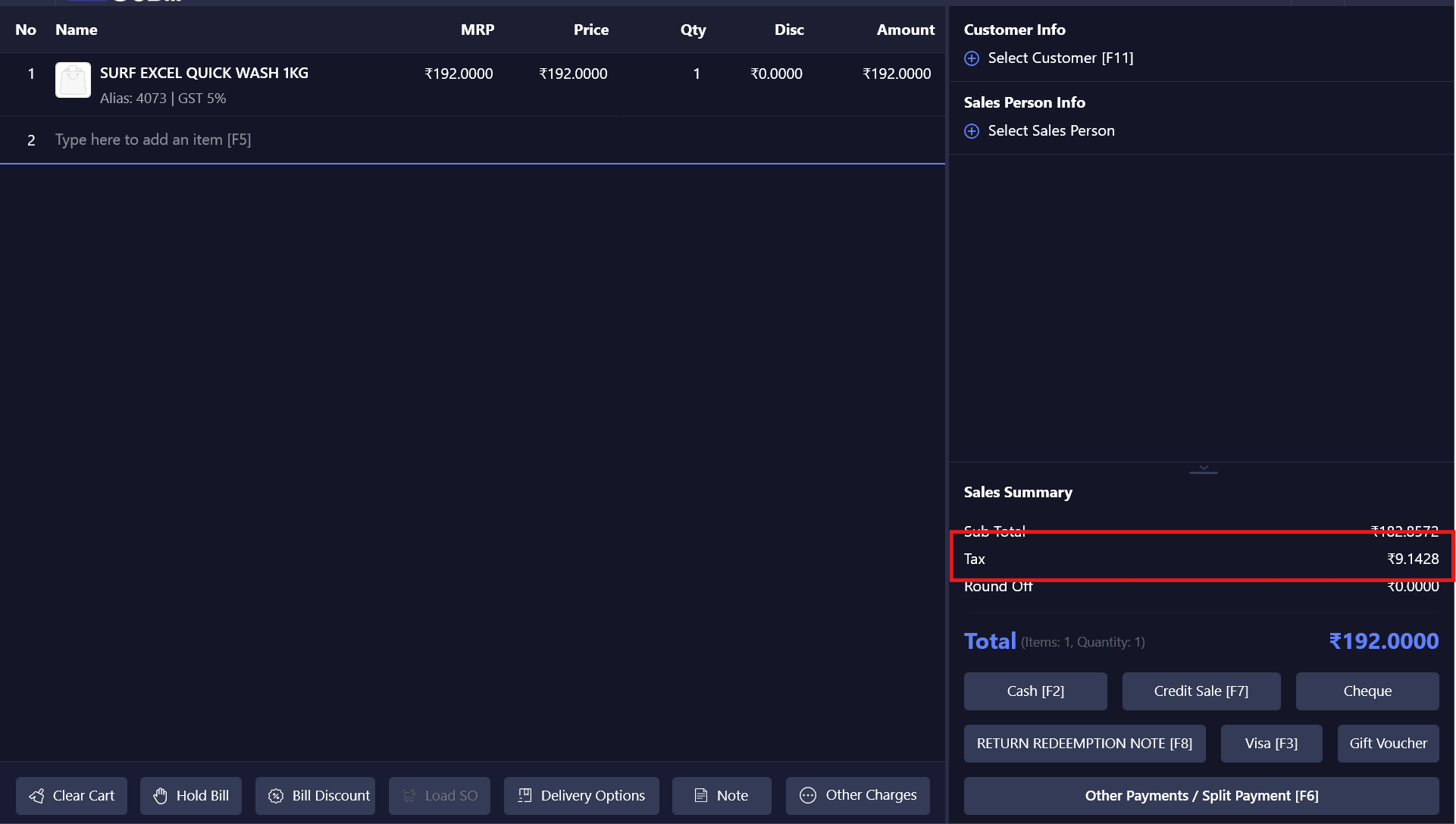The height and width of the screenshot is (824, 1456).
Task: Click the Note document icon
Action: click(x=701, y=796)
